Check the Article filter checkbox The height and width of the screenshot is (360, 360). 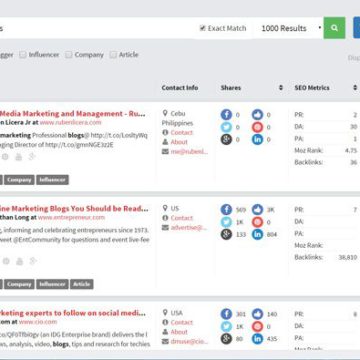point(113,55)
